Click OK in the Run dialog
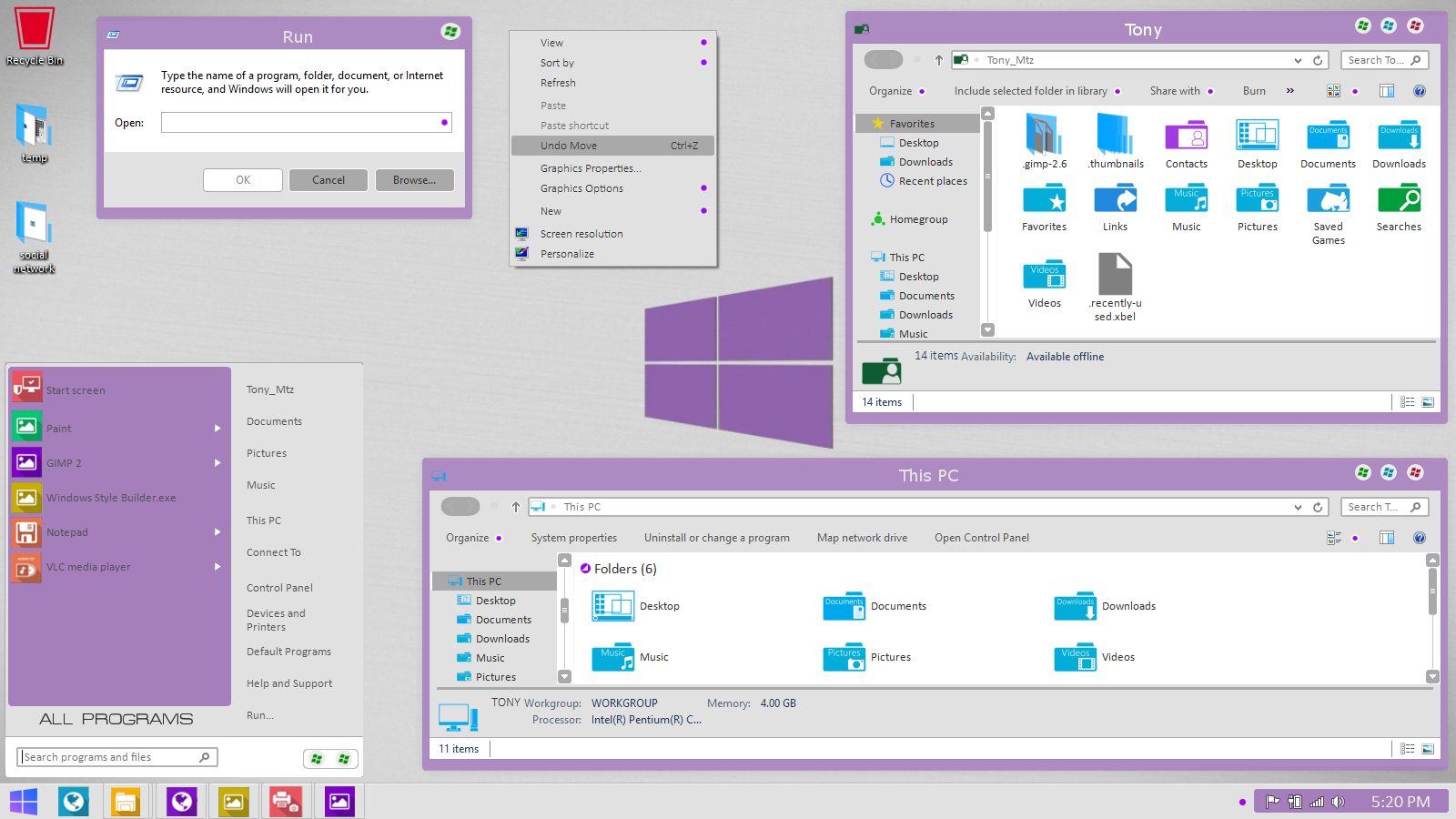The image size is (1456, 819). click(x=243, y=180)
